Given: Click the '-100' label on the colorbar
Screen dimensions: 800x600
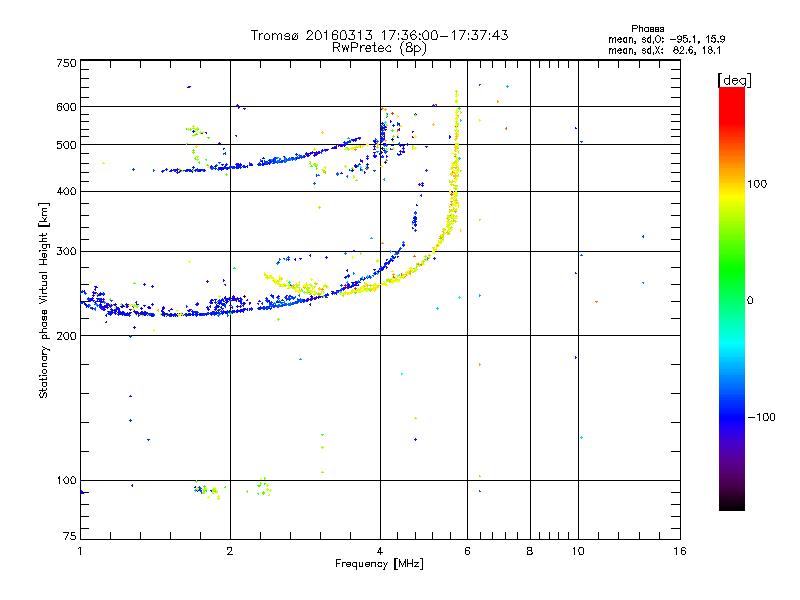Looking at the screenshot, I should point(761,417).
